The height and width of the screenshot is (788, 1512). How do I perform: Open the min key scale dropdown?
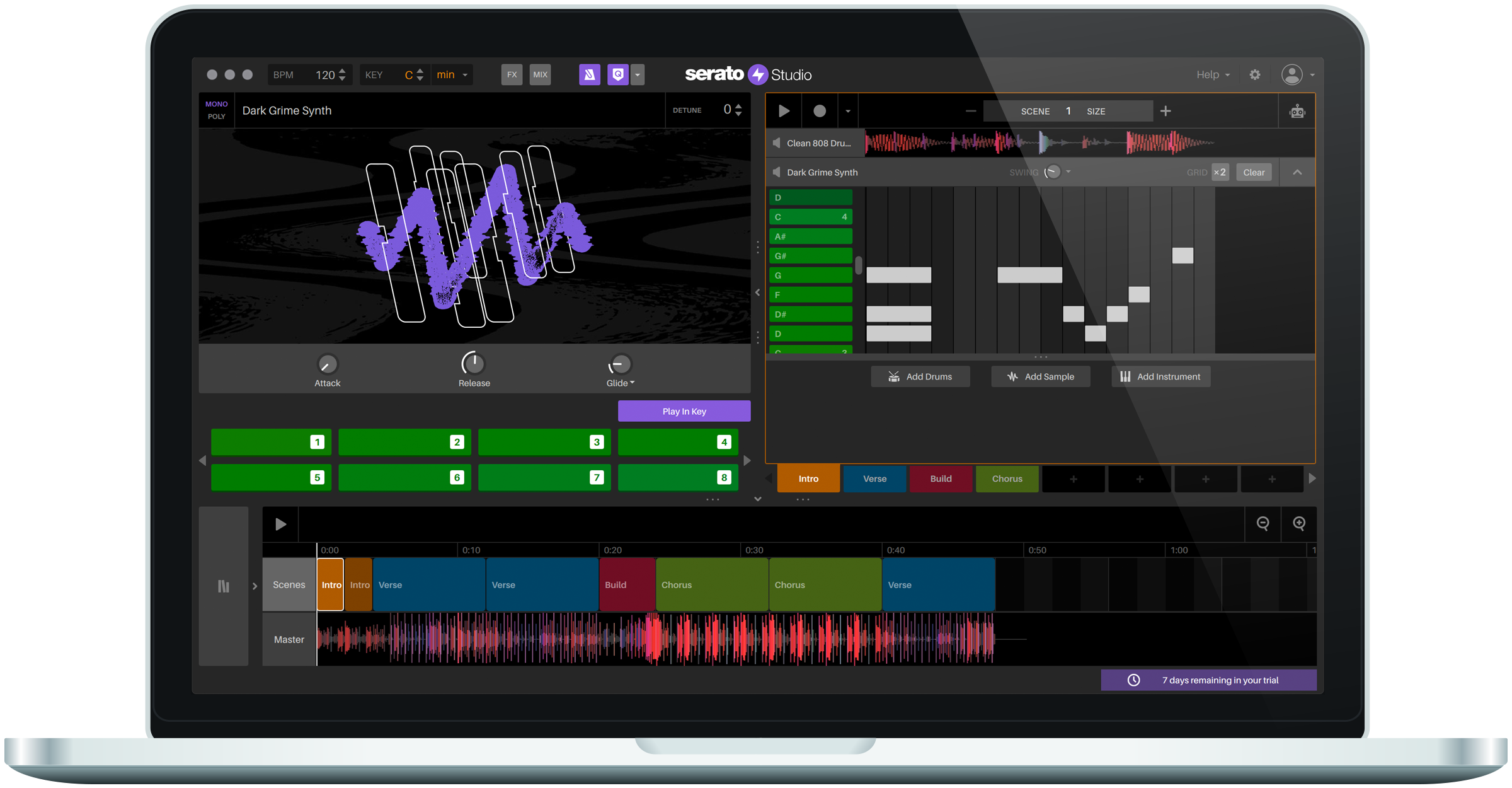pyautogui.click(x=451, y=74)
